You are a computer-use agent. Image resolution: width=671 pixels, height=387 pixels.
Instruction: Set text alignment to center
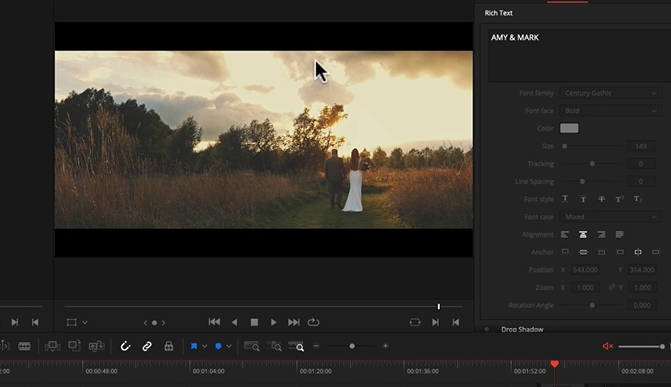click(x=583, y=234)
